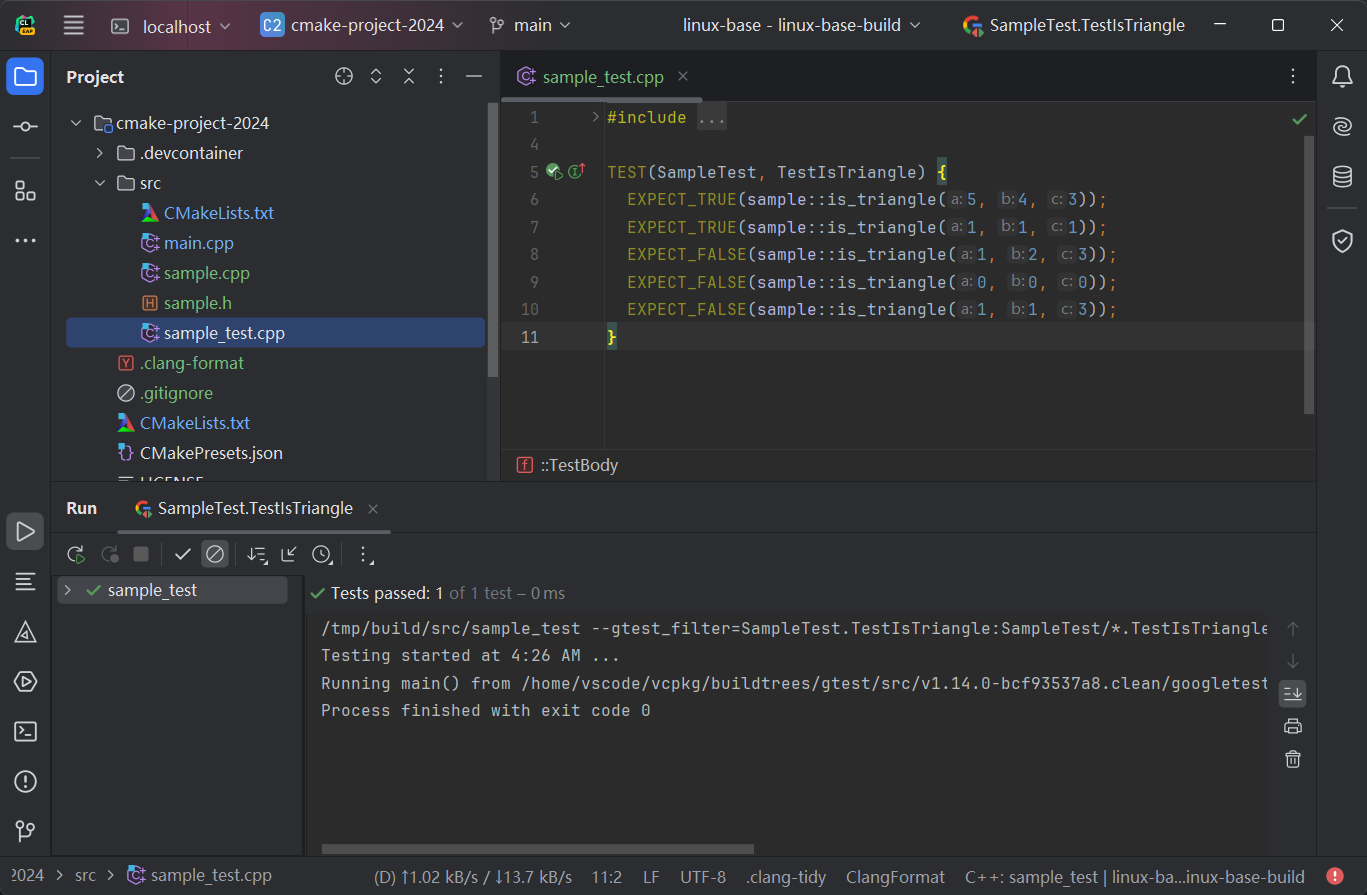Open sample.cpp in project tree

(x=207, y=273)
